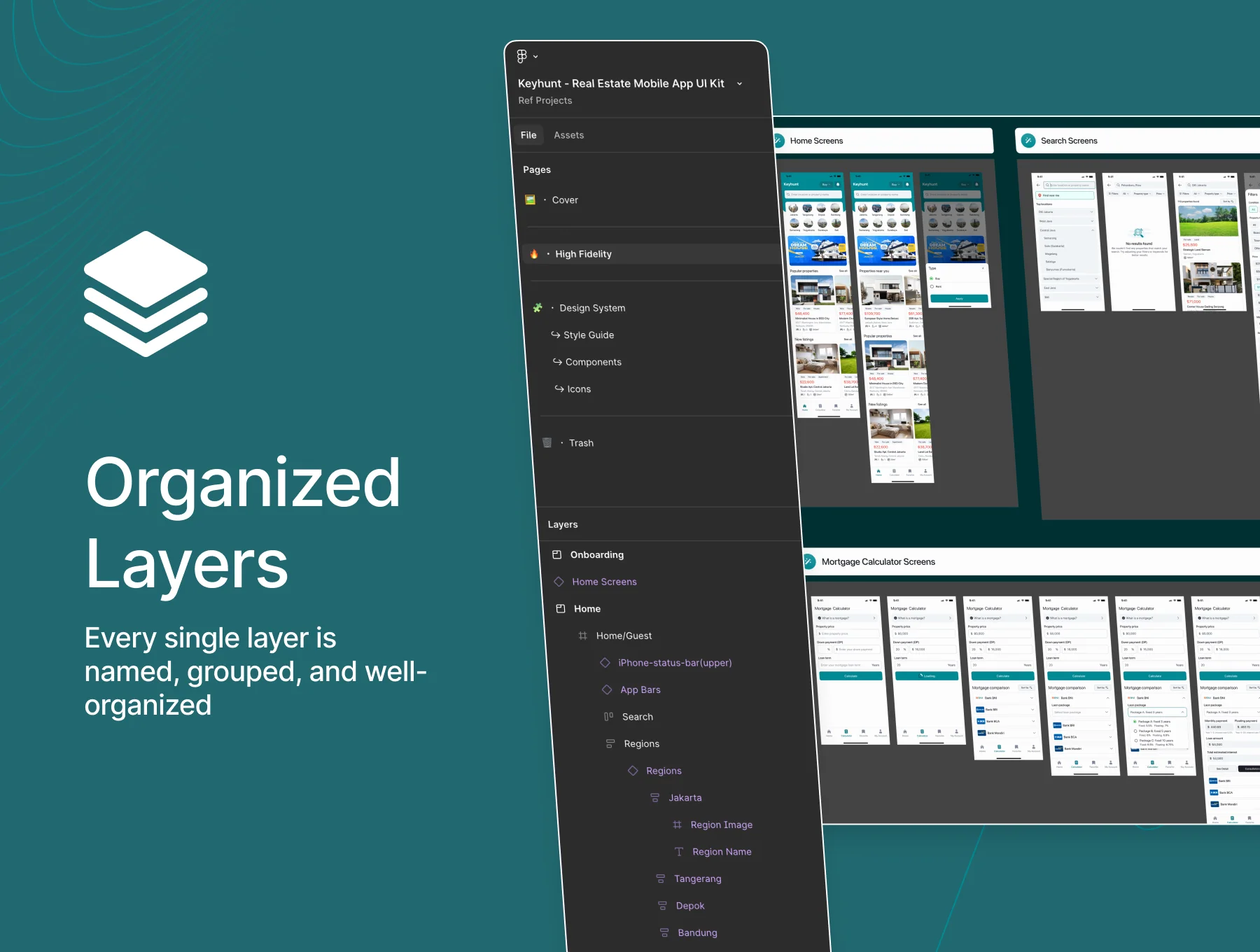Click the auto-layout icon beside Depok
Screen dimensions: 1260x952
[662, 906]
